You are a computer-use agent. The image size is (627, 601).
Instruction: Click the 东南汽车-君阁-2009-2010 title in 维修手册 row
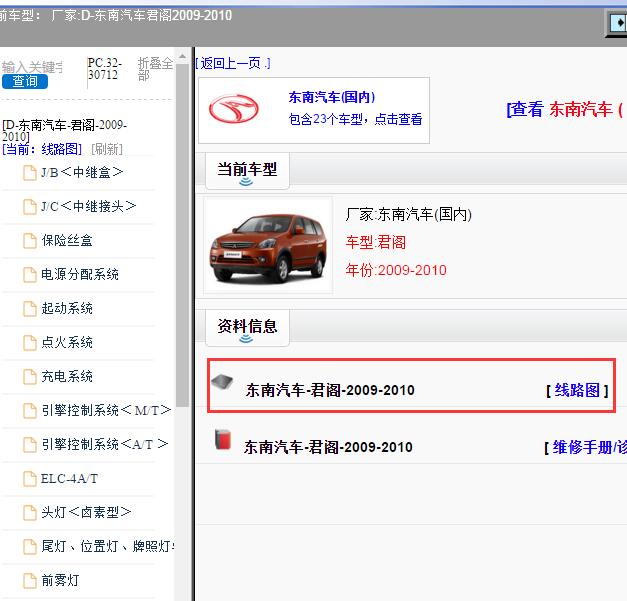click(328, 447)
